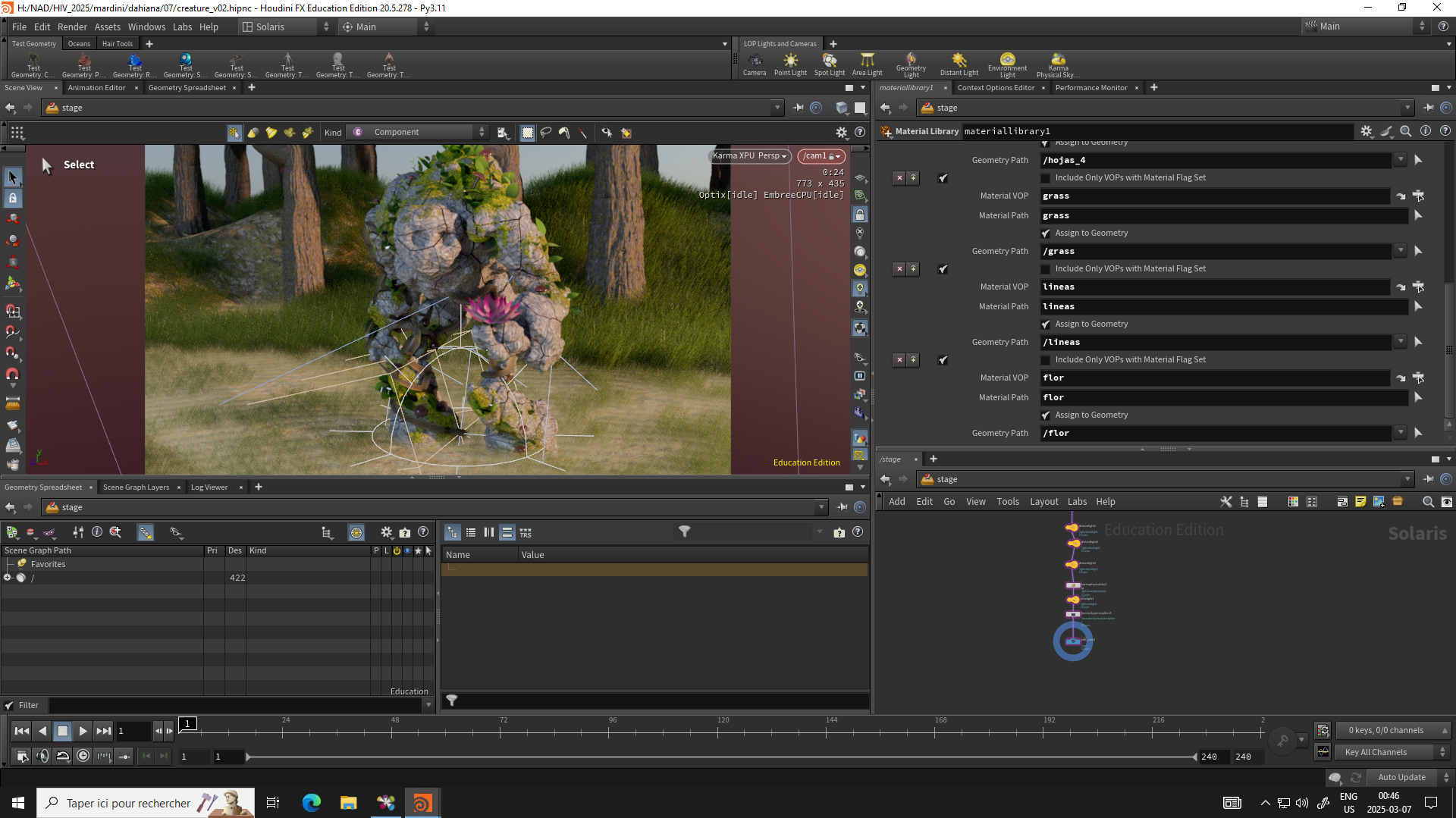The width and height of the screenshot is (1456, 818).
Task: Create a Distant Light
Action: coord(959,64)
